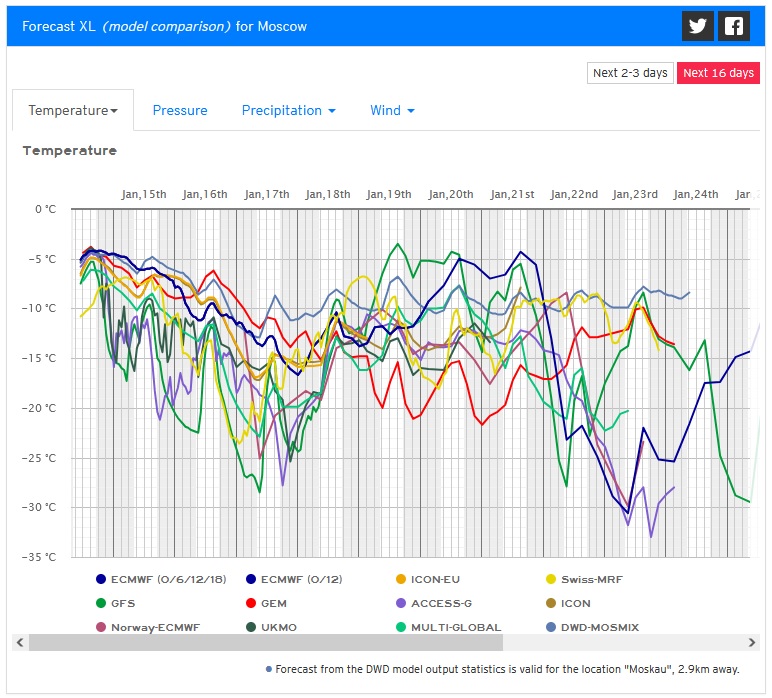Share forecast on Facebook icon
772x698 pixels.
(735, 27)
